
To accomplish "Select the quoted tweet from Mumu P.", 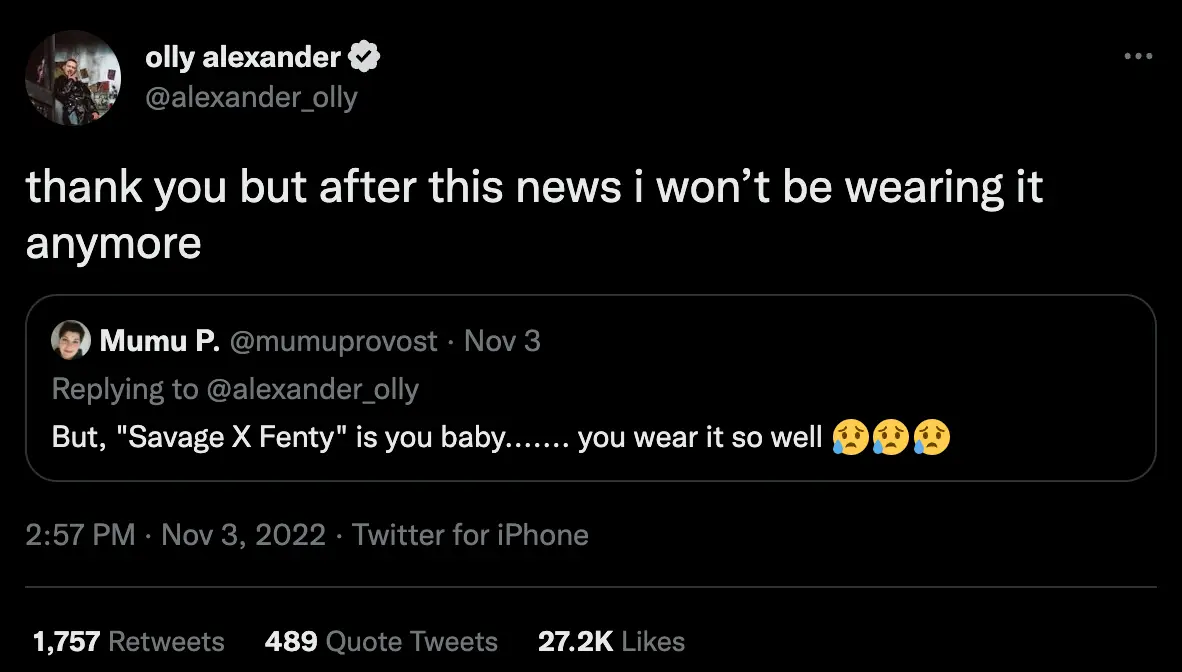I will tap(590, 387).
